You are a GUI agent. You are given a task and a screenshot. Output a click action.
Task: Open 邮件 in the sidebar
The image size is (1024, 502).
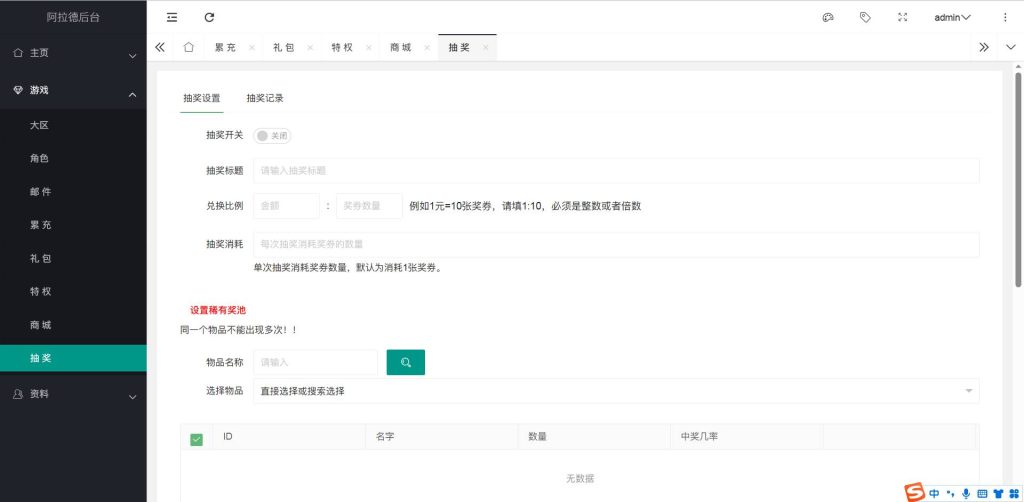pos(40,192)
